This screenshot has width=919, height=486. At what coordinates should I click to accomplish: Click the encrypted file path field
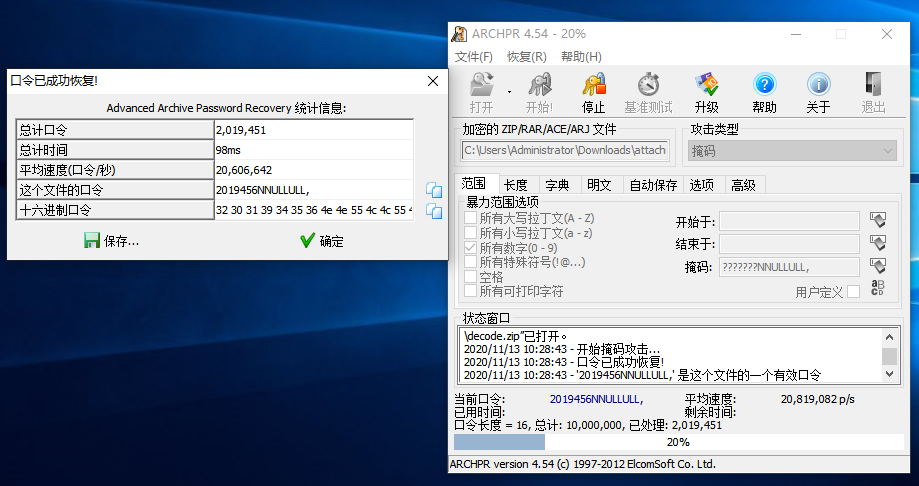coord(565,151)
